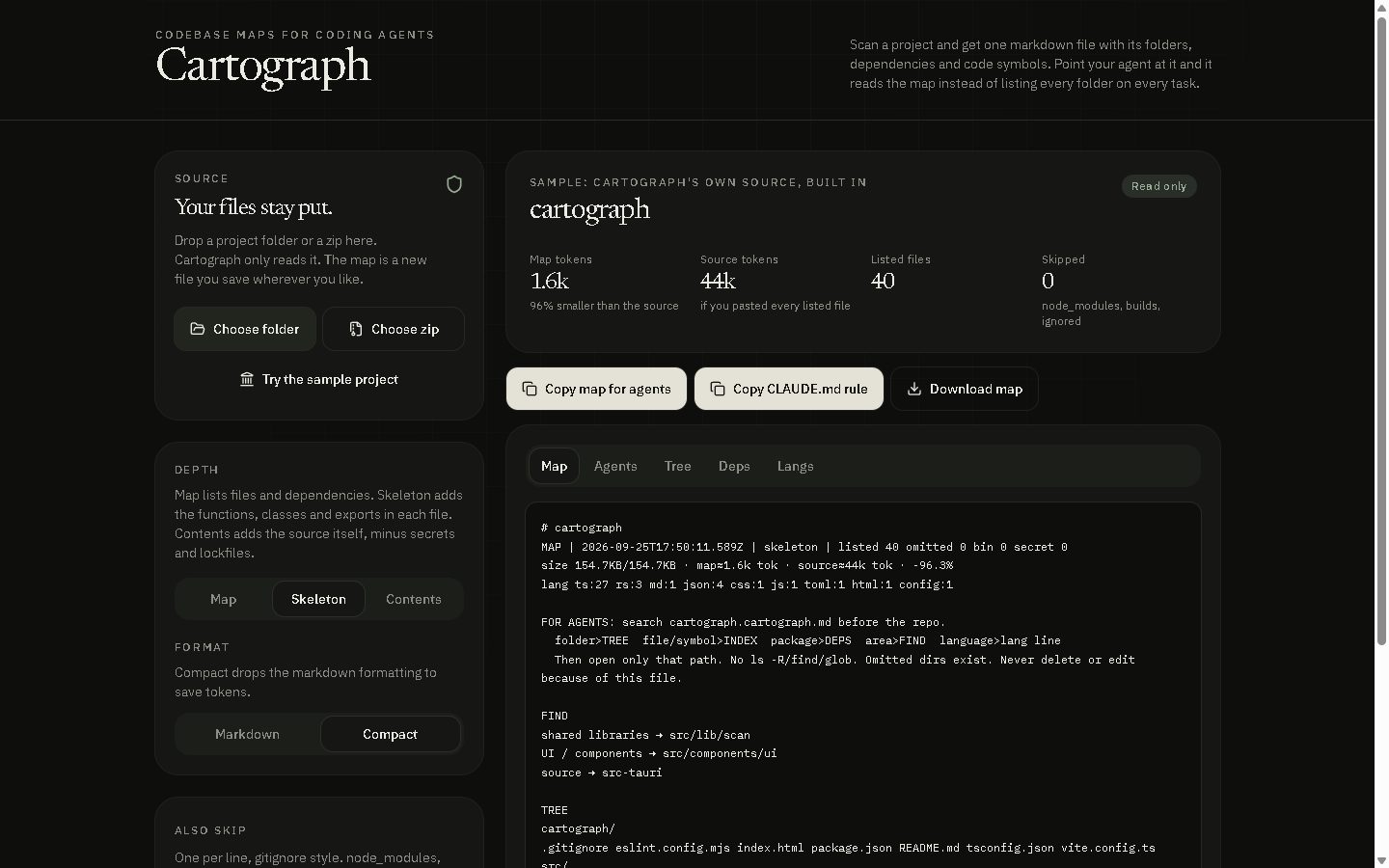Screen dimensions: 1389x868
Task: Click the 'cartograph' sample project name
Action: [589, 209]
